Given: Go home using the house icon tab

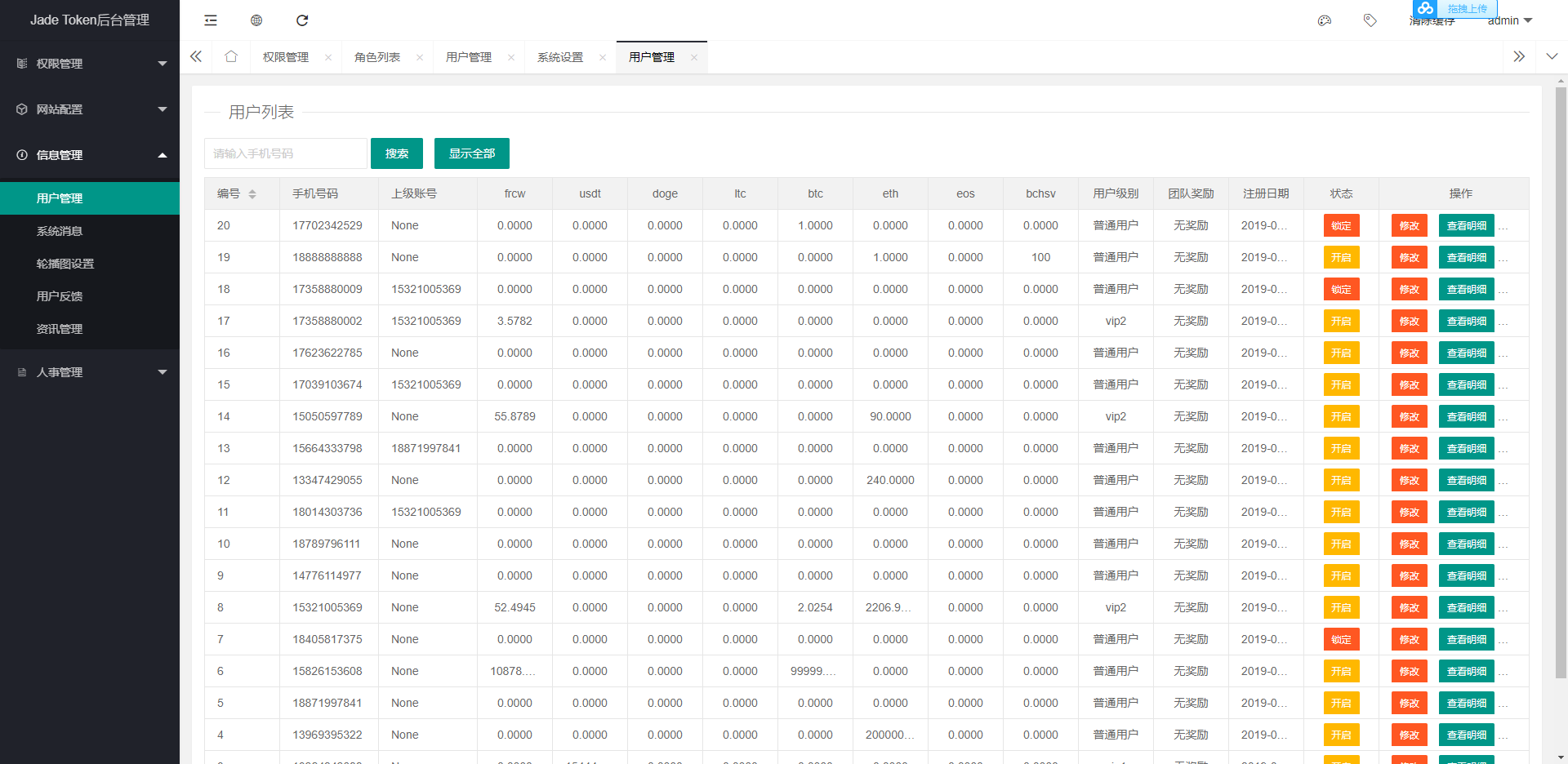Looking at the screenshot, I should (x=231, y=56).
